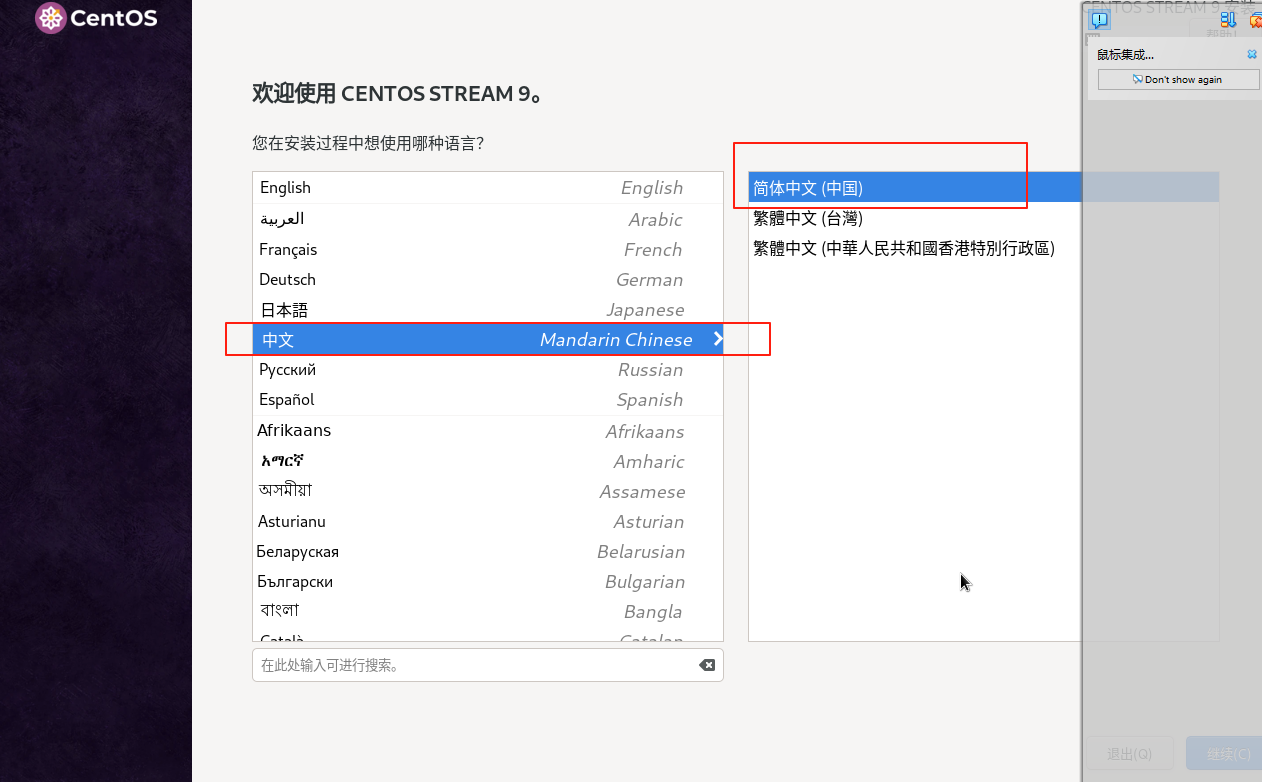Select the Assamese language row
1262x782 pixels.
(x=488, y=491)
